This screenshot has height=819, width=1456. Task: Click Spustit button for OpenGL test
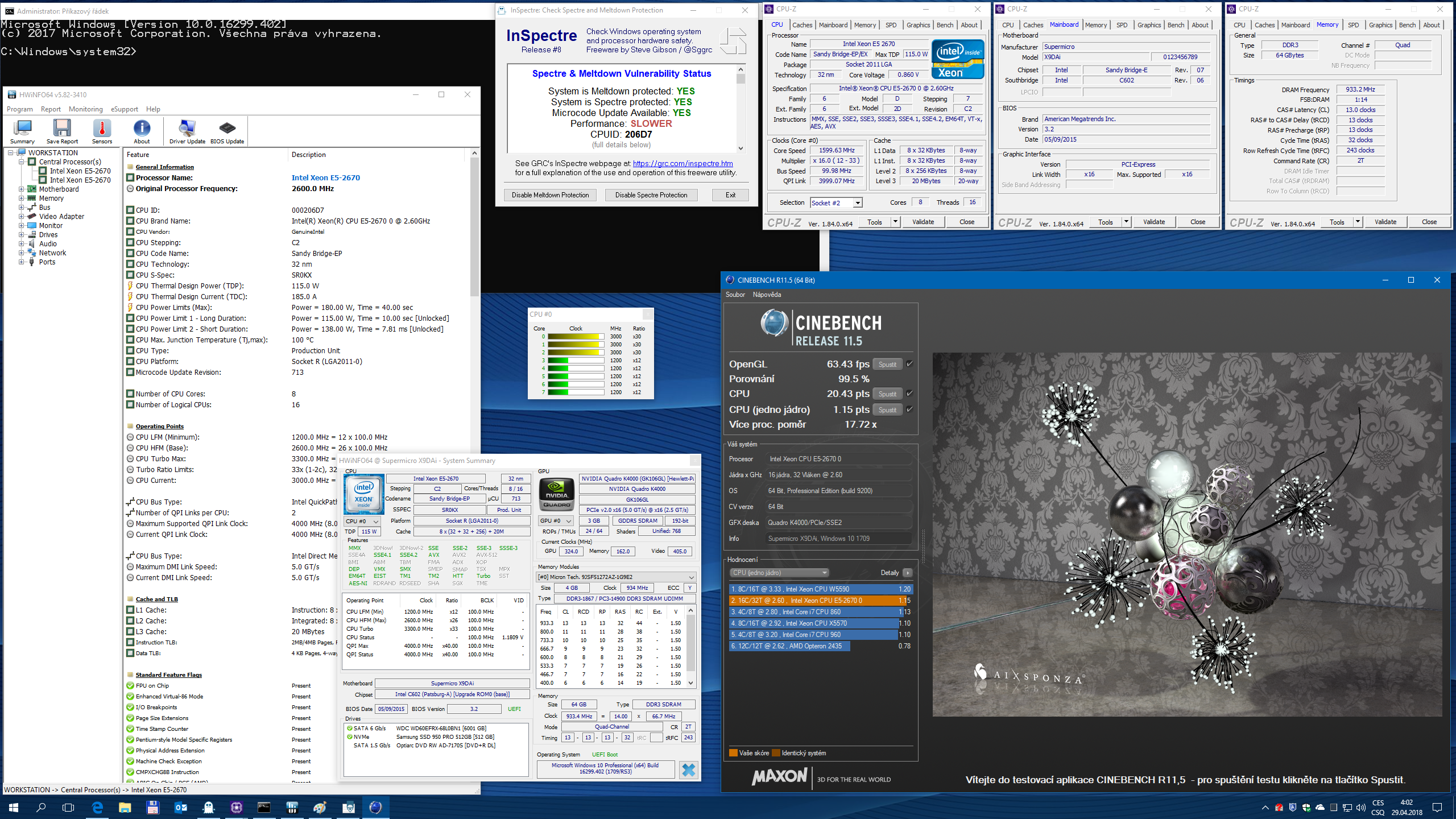click(887, 365)
